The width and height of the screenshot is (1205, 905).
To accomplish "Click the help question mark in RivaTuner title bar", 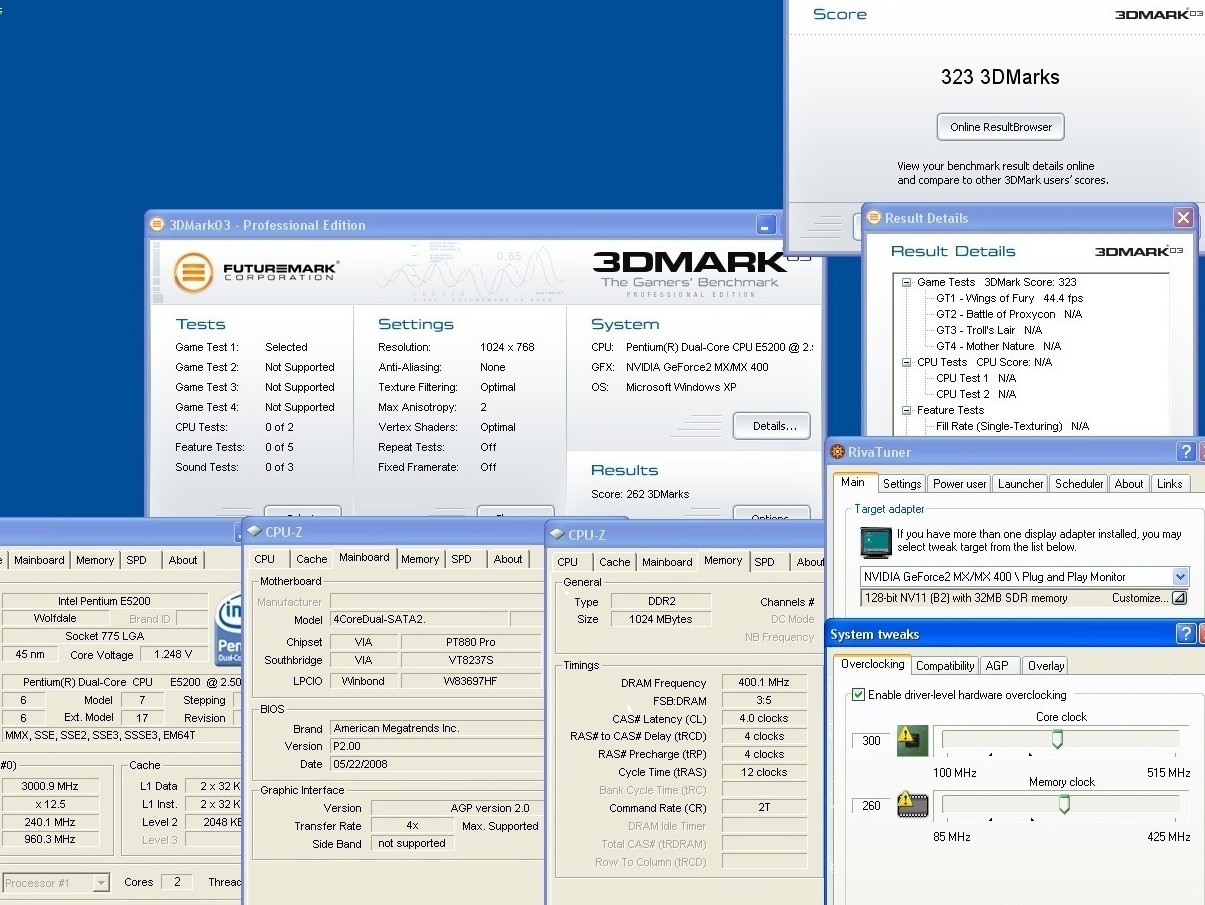I will click(x=1185, y=451).
